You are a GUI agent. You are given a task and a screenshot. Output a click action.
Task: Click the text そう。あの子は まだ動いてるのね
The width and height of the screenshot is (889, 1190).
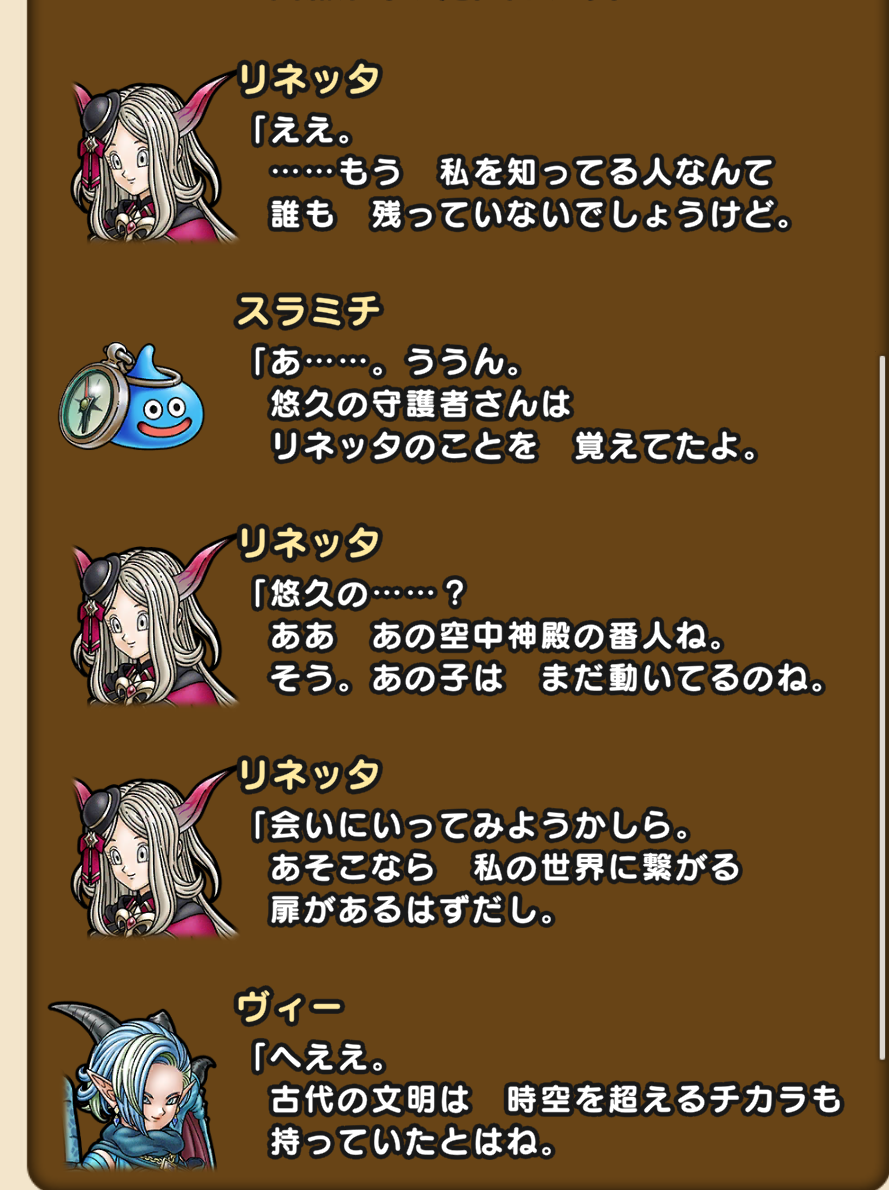point(547,678)
